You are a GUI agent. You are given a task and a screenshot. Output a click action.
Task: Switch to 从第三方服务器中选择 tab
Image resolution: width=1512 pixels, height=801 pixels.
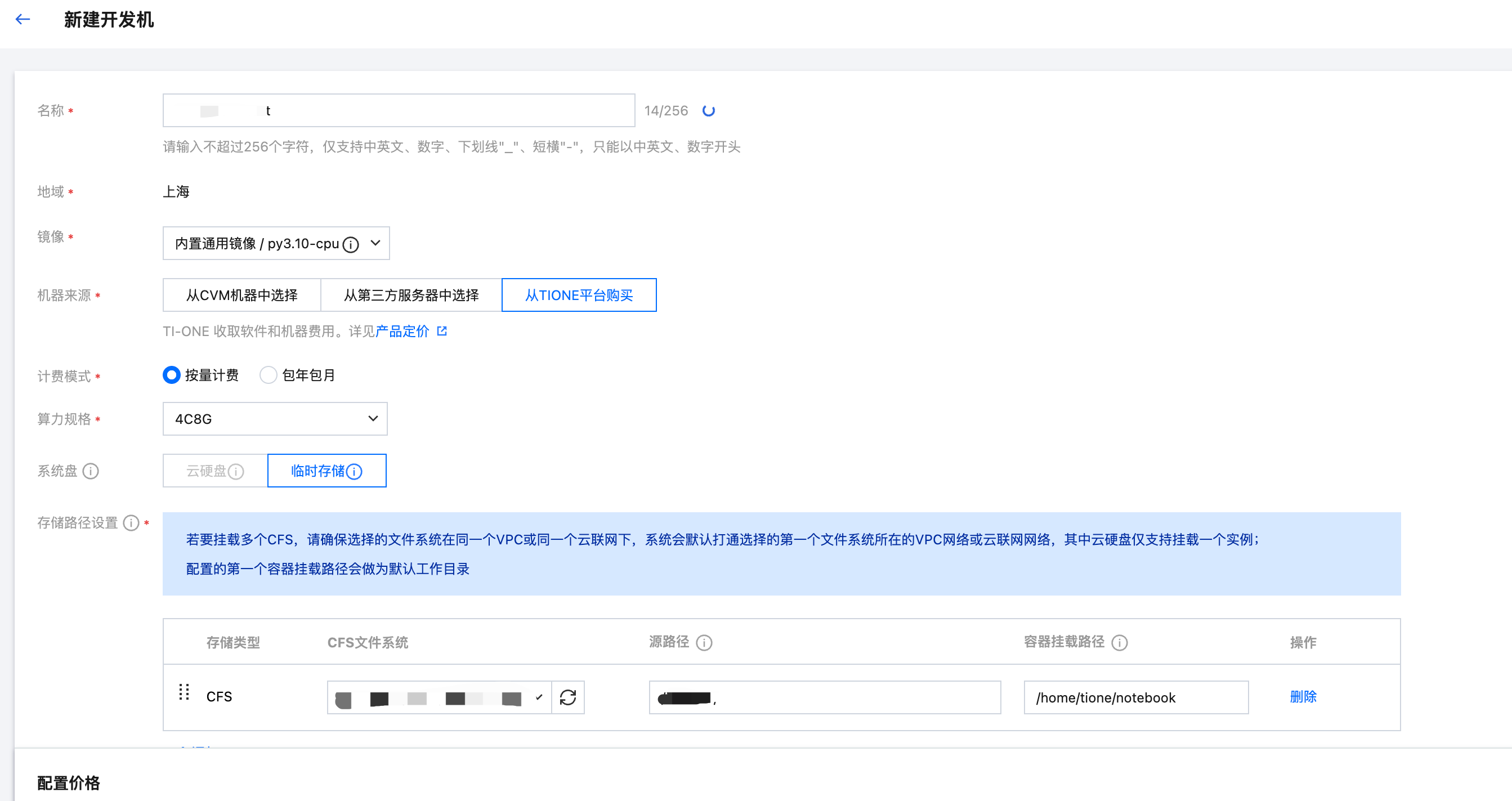(411, 295)
